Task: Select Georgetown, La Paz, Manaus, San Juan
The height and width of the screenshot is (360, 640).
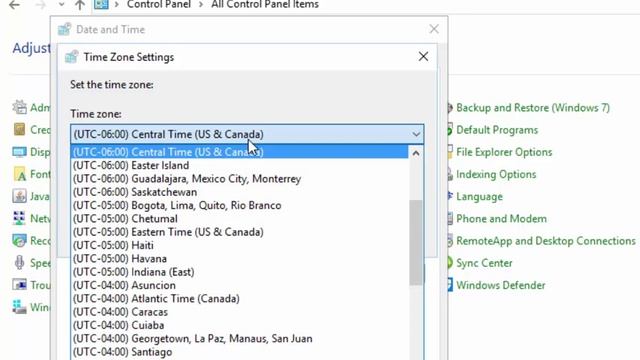Action: (x=240, y=339)
